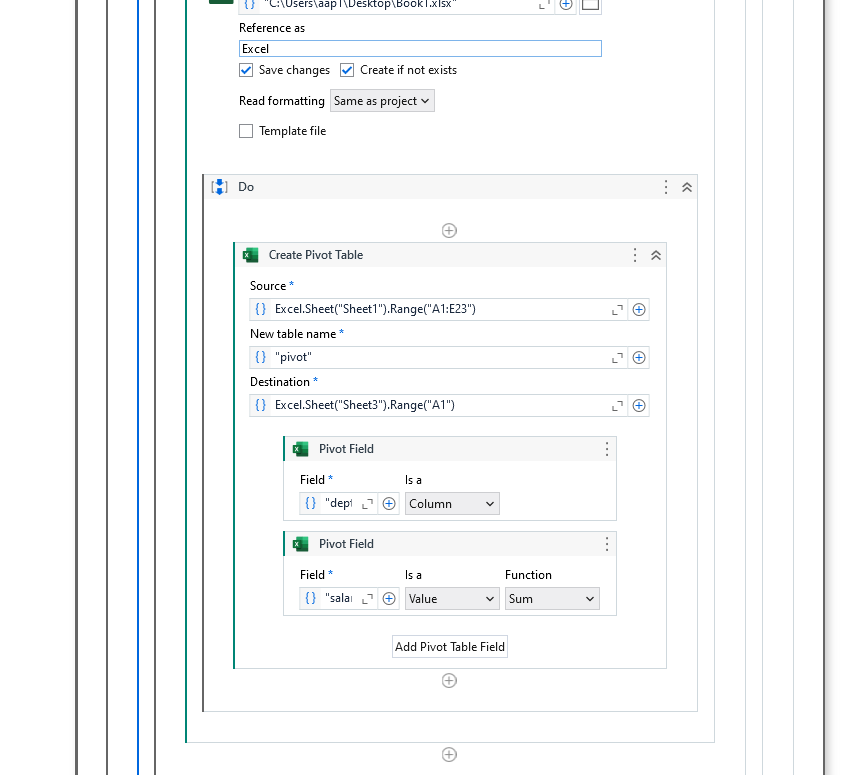Click the Excel icon on Create Pivot Table header
The image size is (858, 775).
(x=250, y=255)
